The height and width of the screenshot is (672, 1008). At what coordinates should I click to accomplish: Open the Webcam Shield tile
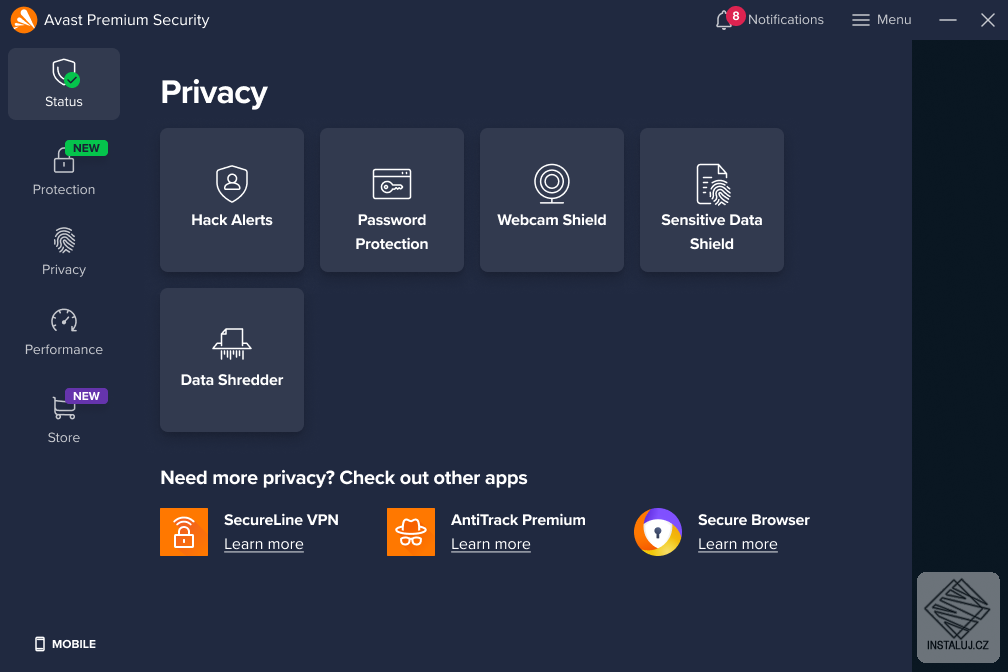552,200
